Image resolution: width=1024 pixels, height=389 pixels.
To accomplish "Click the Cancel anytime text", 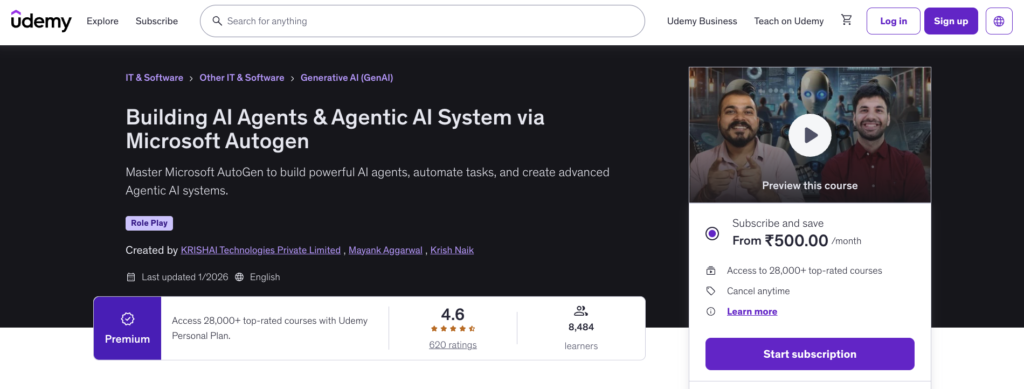I will [758, 291].
